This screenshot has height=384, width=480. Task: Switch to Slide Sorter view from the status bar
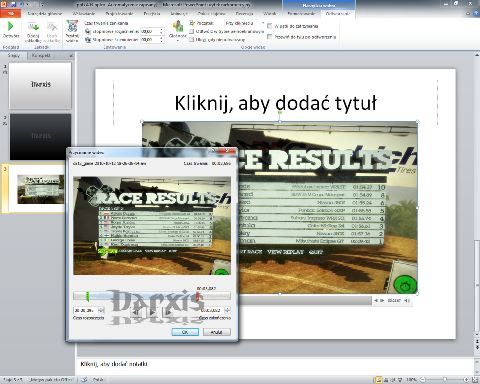pyautogui.click(x=386, y=380)
